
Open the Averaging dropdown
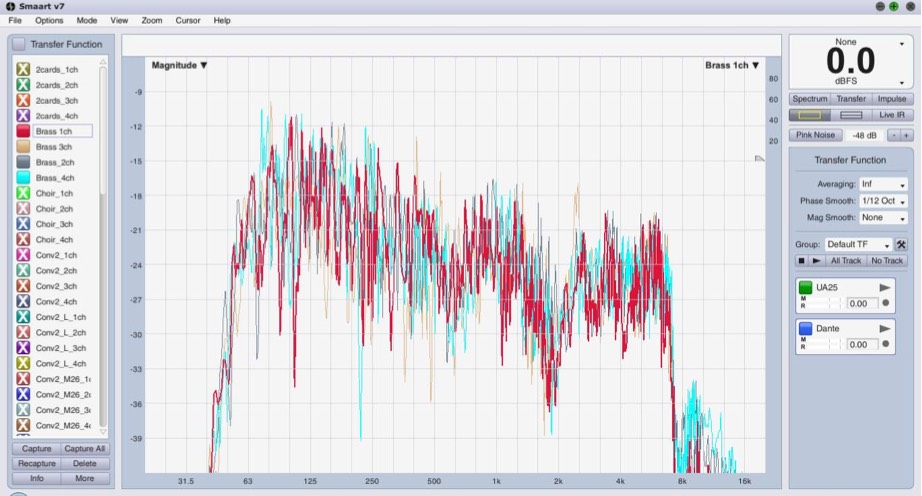883,185
